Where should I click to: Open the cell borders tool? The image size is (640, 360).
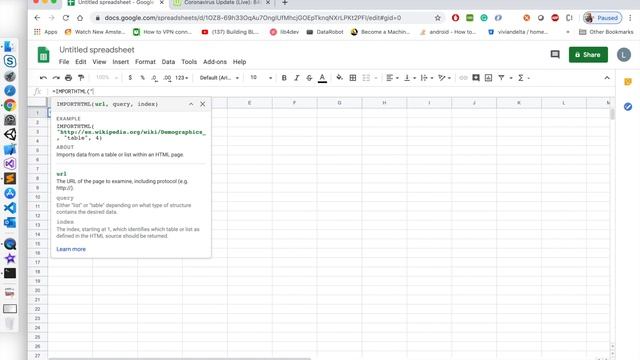(x=353, y=78)
